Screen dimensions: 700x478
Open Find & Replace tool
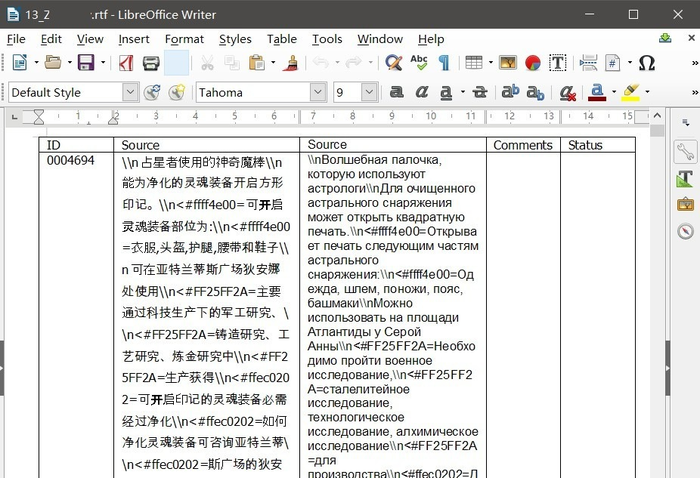(x=394, y=63)
